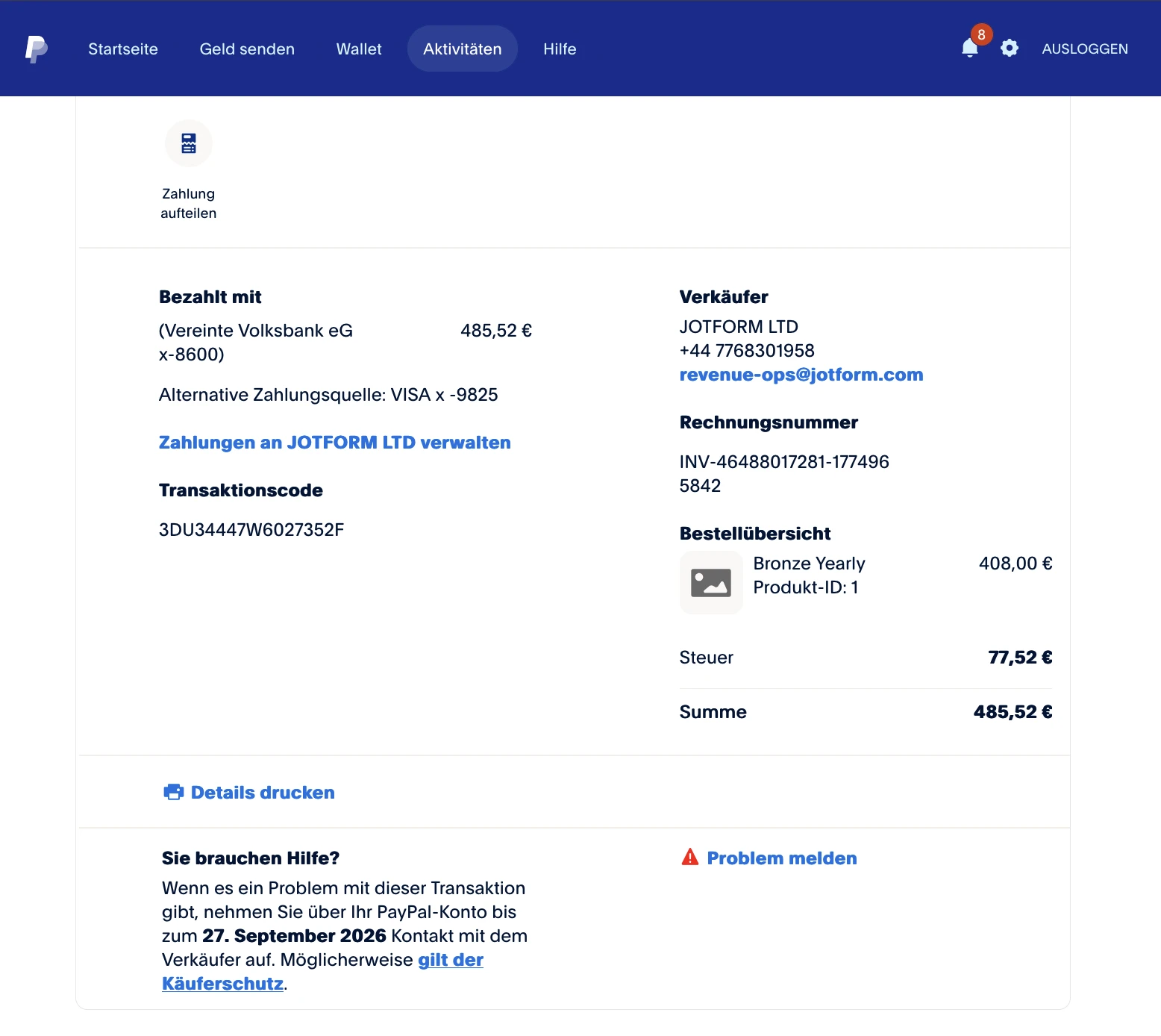Screen dimensions: 1161x1036
Task: Click Zahlungen an JOTFORM LTD verwalten
Action: (334, 442)
